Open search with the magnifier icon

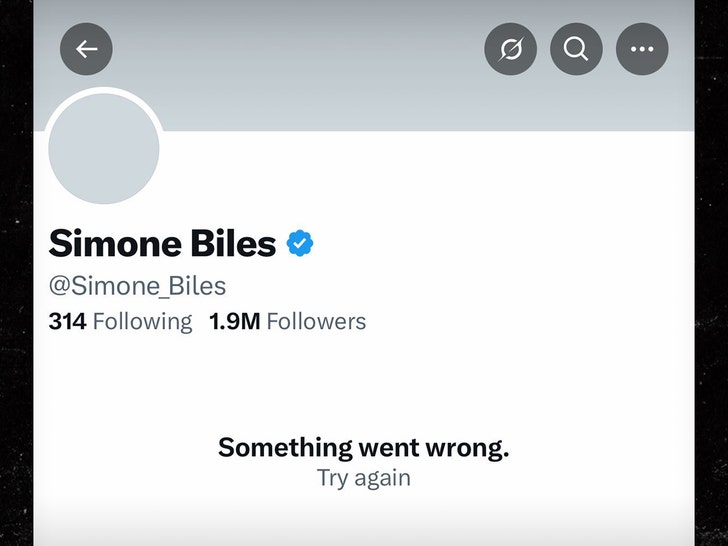576,48
